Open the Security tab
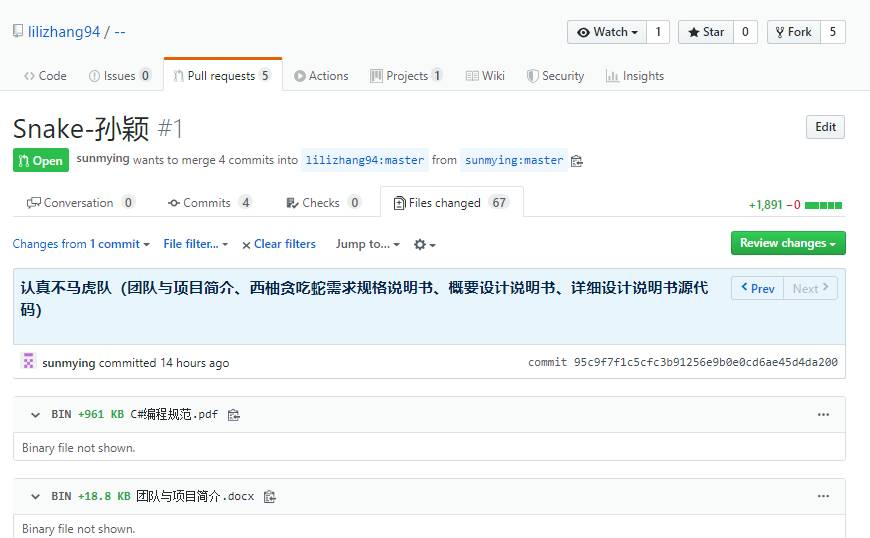The width and height of the screenshot is (870, 538). tap(555, 76)
